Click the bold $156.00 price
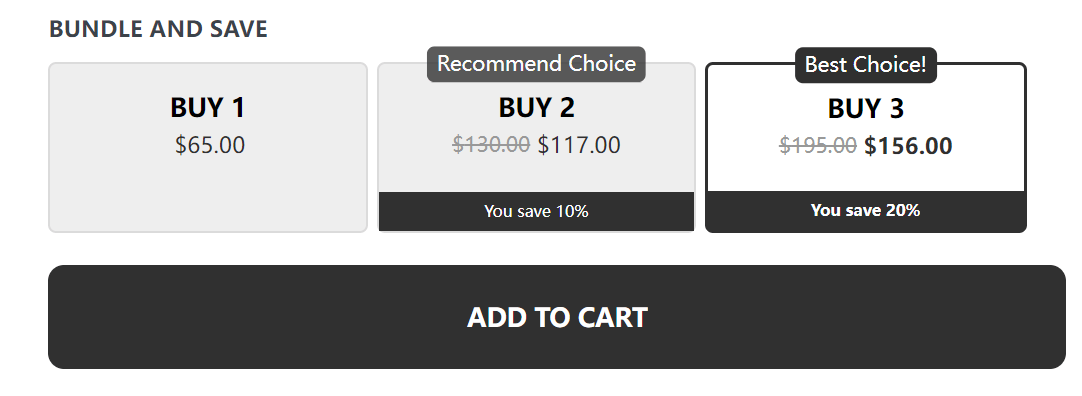This screenshot has height=396, width=1082. (x=908, y=146)
